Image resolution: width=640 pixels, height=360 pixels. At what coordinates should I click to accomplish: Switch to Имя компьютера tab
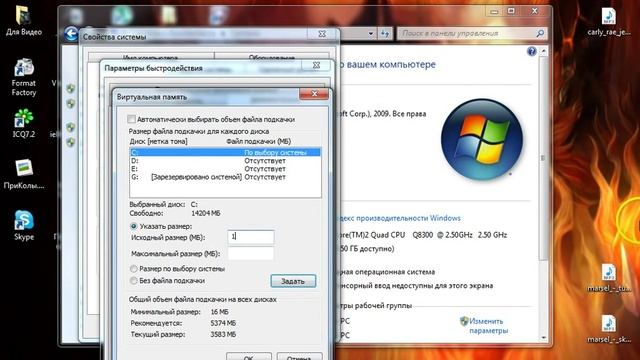coord(151,58)
